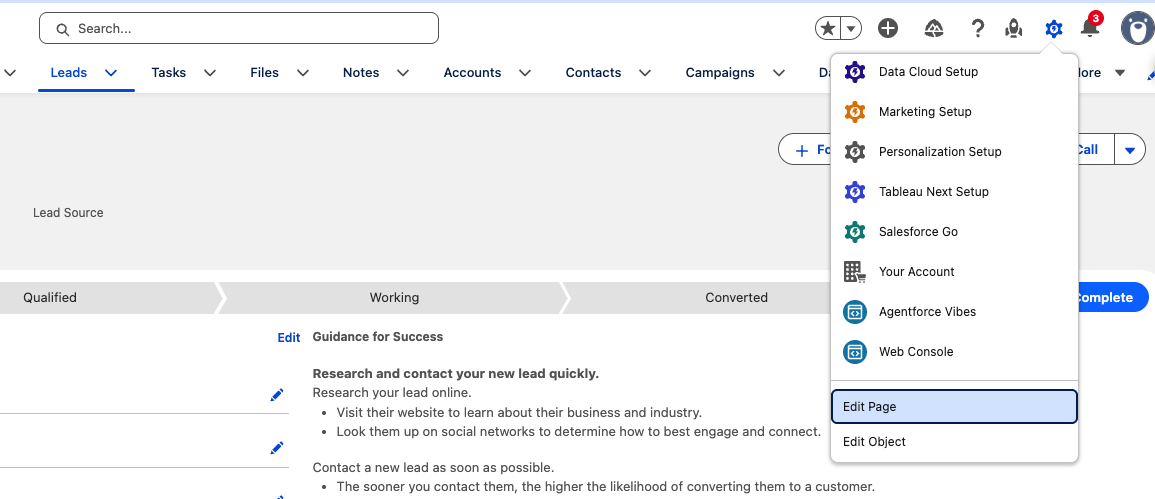This screenshot has height=499, width=1155.
Task: Expand the Accounts tab chevron
Action: coord(525,72)
